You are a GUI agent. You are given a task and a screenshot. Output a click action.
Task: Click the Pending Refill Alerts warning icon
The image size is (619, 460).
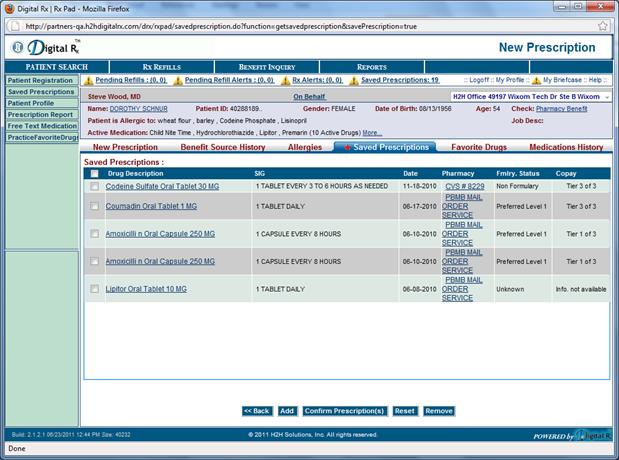tap(179, 79)
